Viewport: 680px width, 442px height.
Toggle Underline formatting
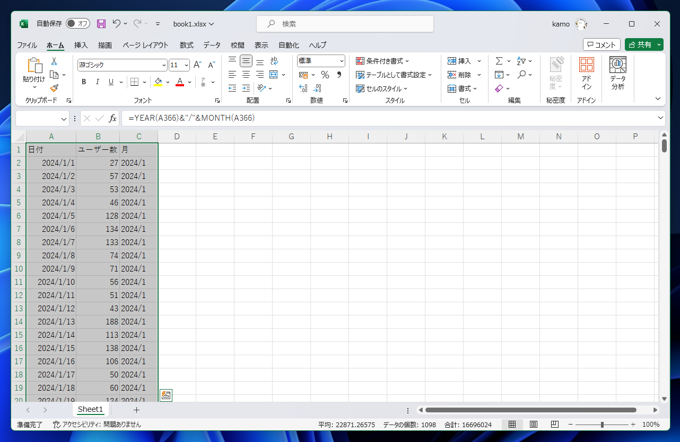click(111, 82)
